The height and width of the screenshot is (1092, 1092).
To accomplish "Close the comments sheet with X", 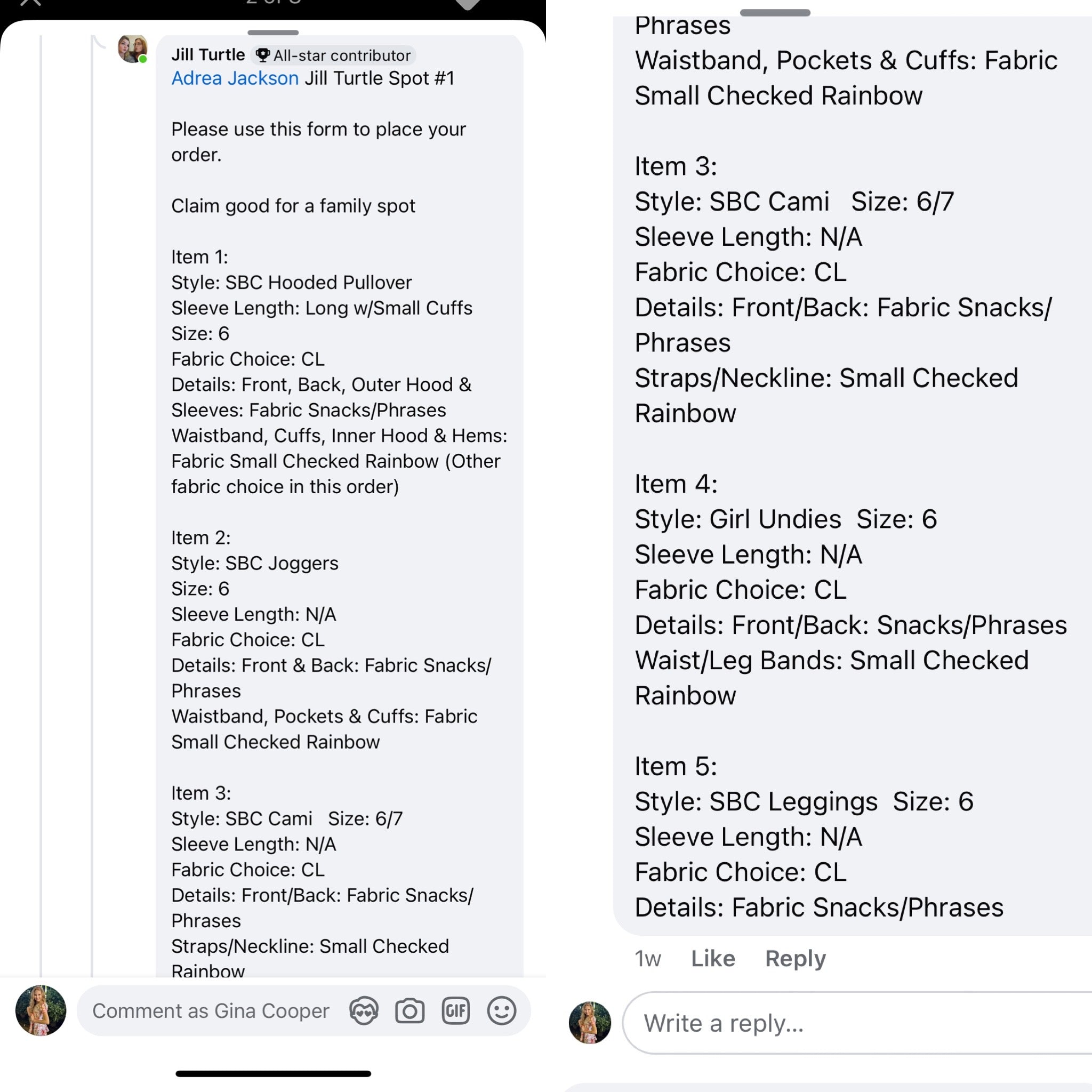I will [31, 2].
